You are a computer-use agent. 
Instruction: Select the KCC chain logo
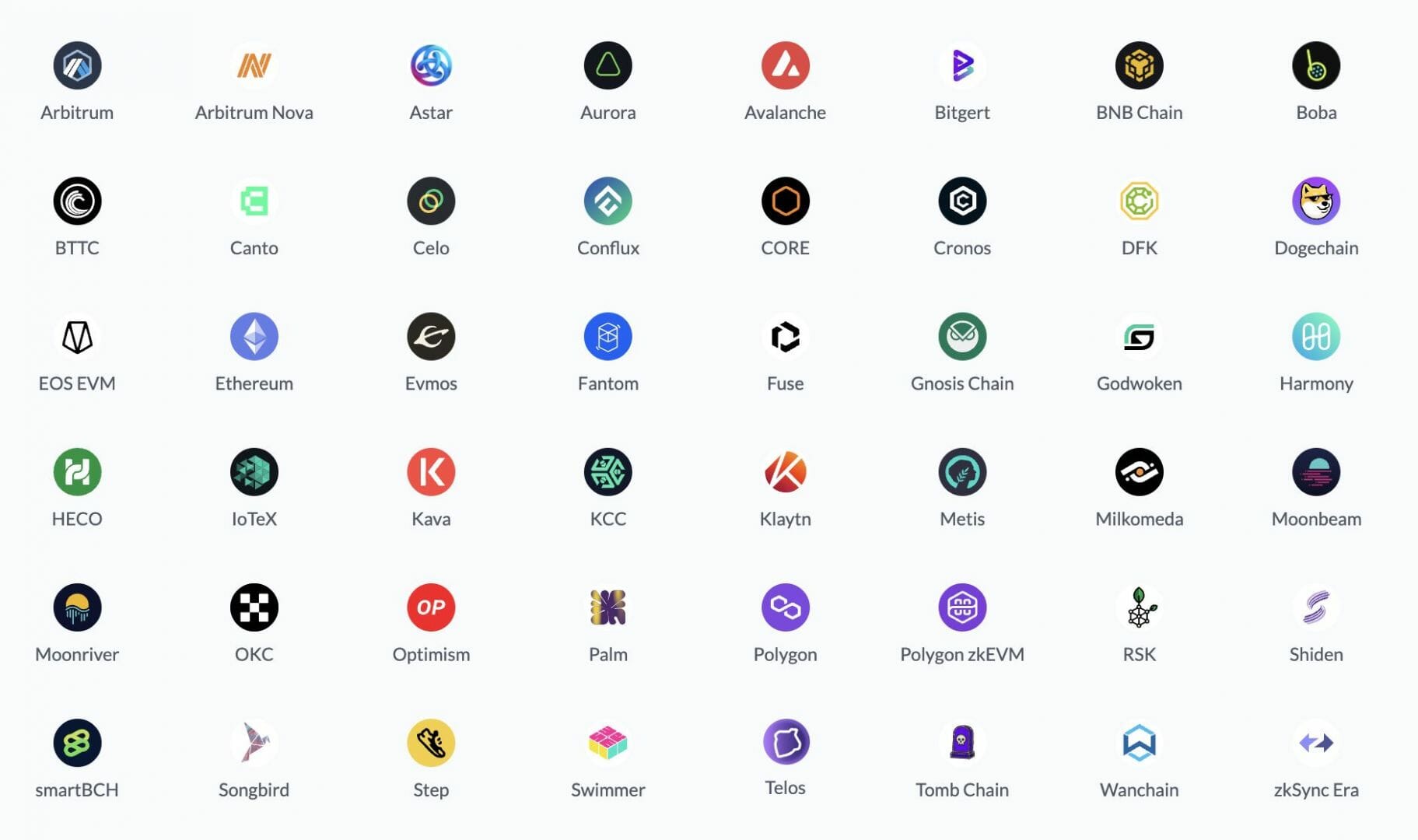click(x=608, y=471)
